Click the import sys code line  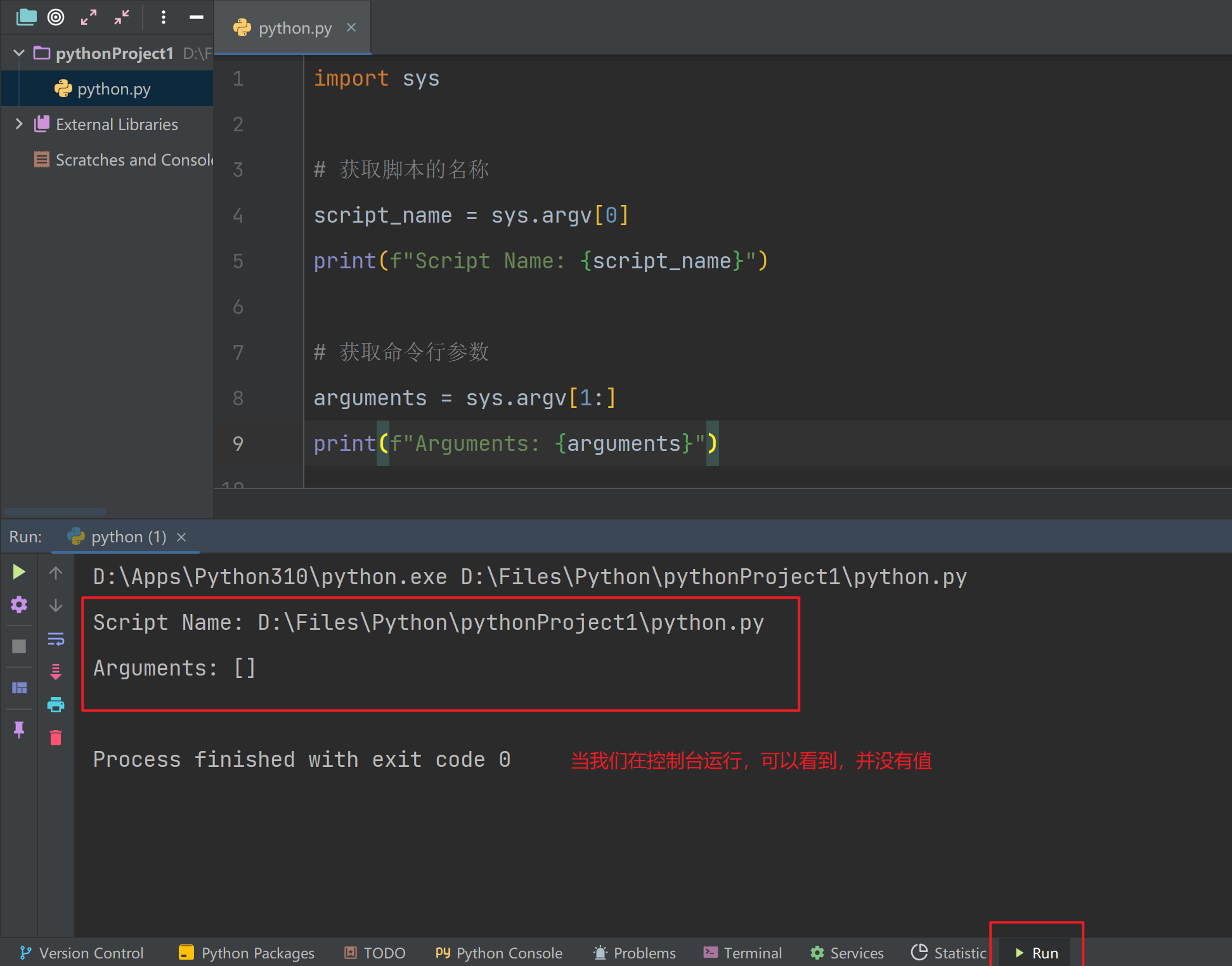point(377,79)
